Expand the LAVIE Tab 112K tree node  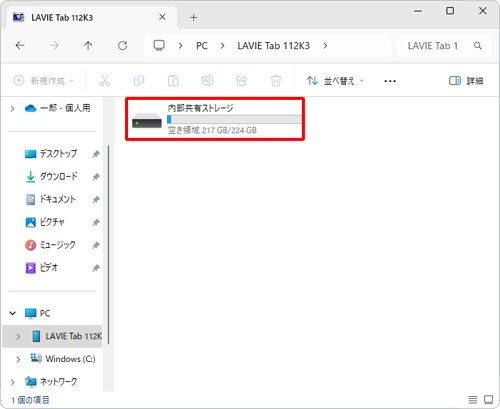(x=18, y=337)
